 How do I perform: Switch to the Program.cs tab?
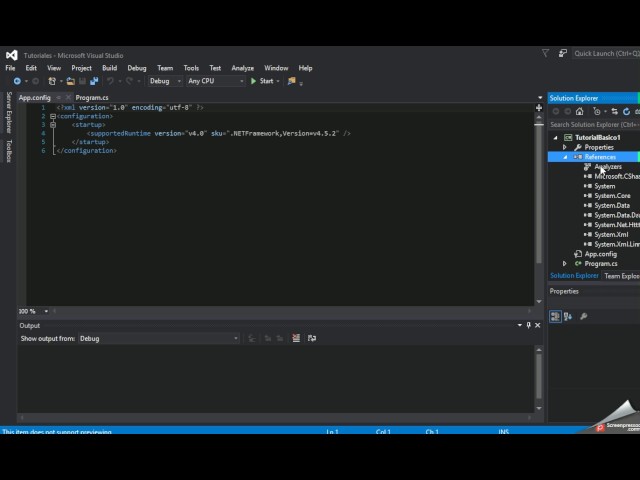tap(92, 98)
